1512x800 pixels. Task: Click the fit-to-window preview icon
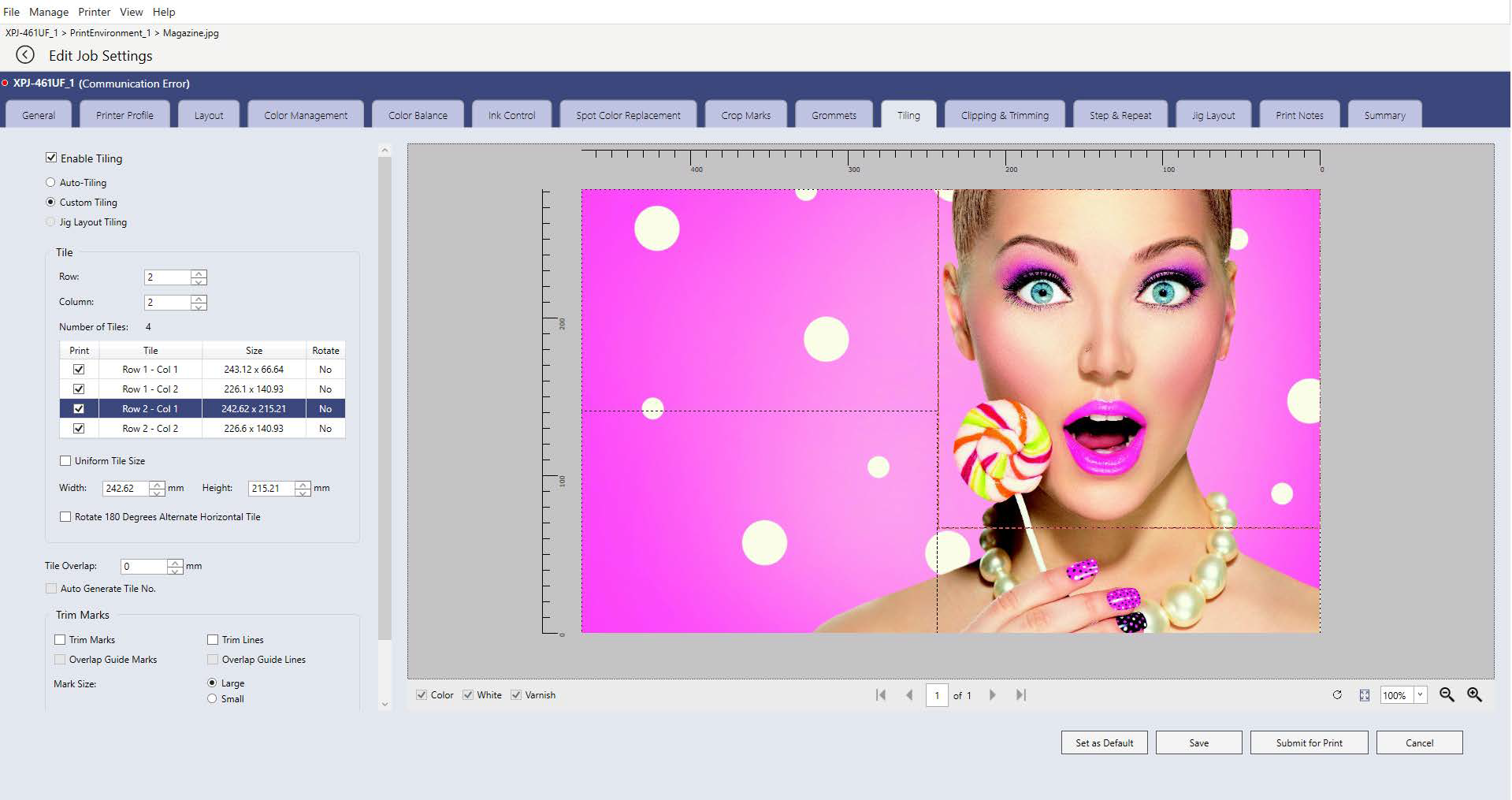1363,695
